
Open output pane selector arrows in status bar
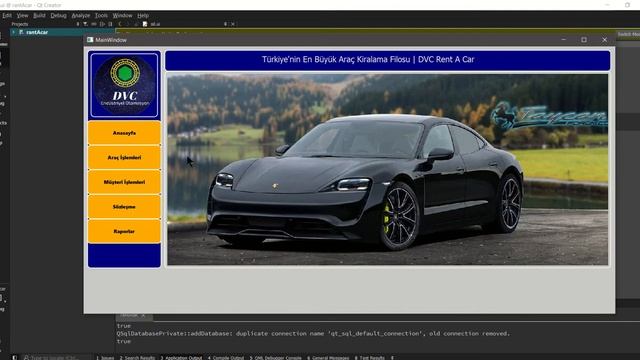coord(392,358)
